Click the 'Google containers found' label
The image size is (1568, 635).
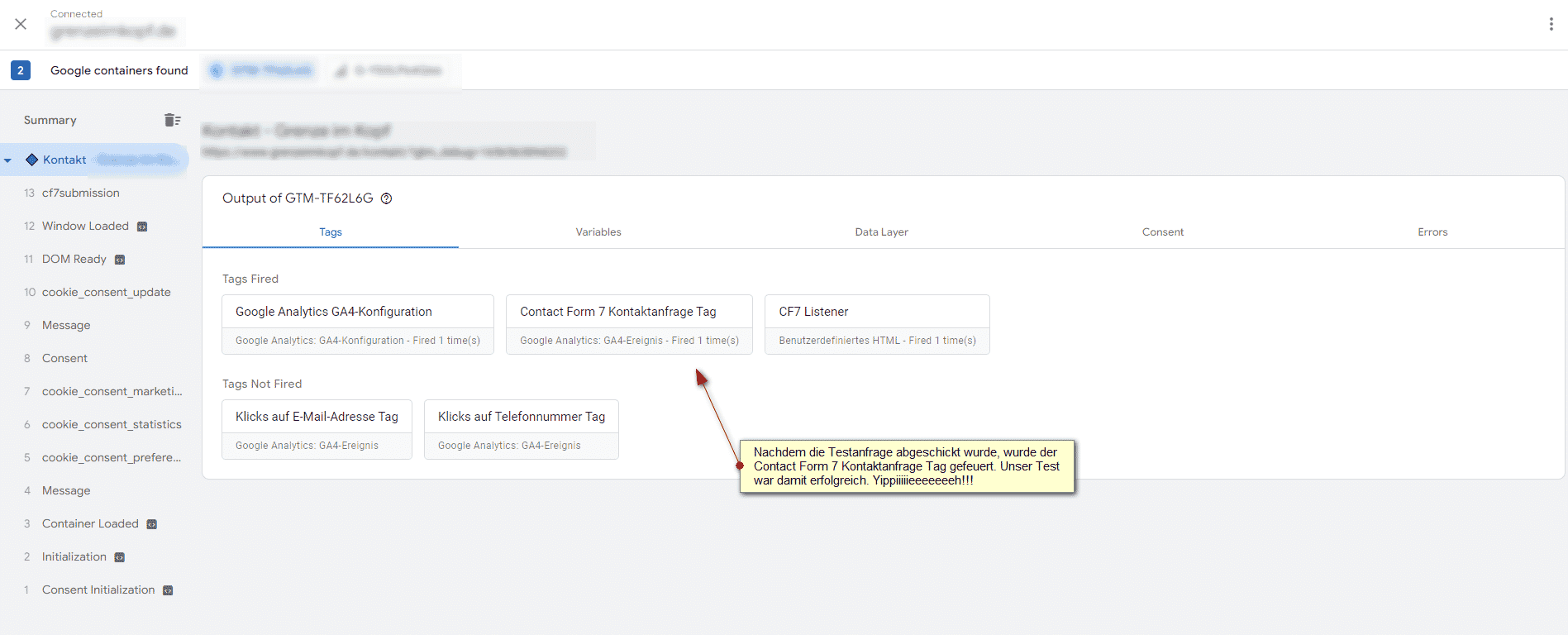pyautogui.click(x=119, y=70)
